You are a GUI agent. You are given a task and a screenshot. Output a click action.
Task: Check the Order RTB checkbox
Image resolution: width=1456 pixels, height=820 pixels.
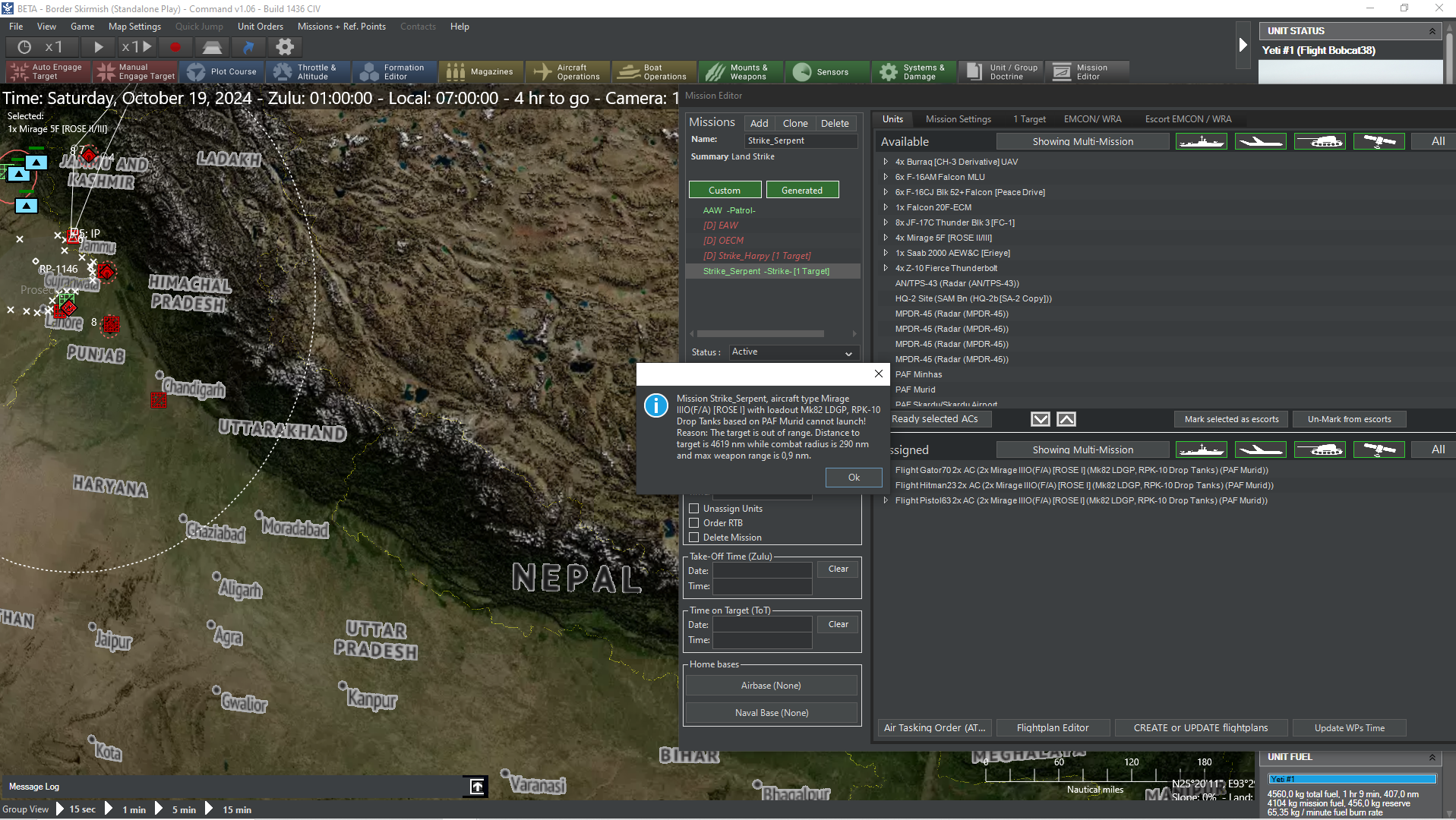point(693,523)
